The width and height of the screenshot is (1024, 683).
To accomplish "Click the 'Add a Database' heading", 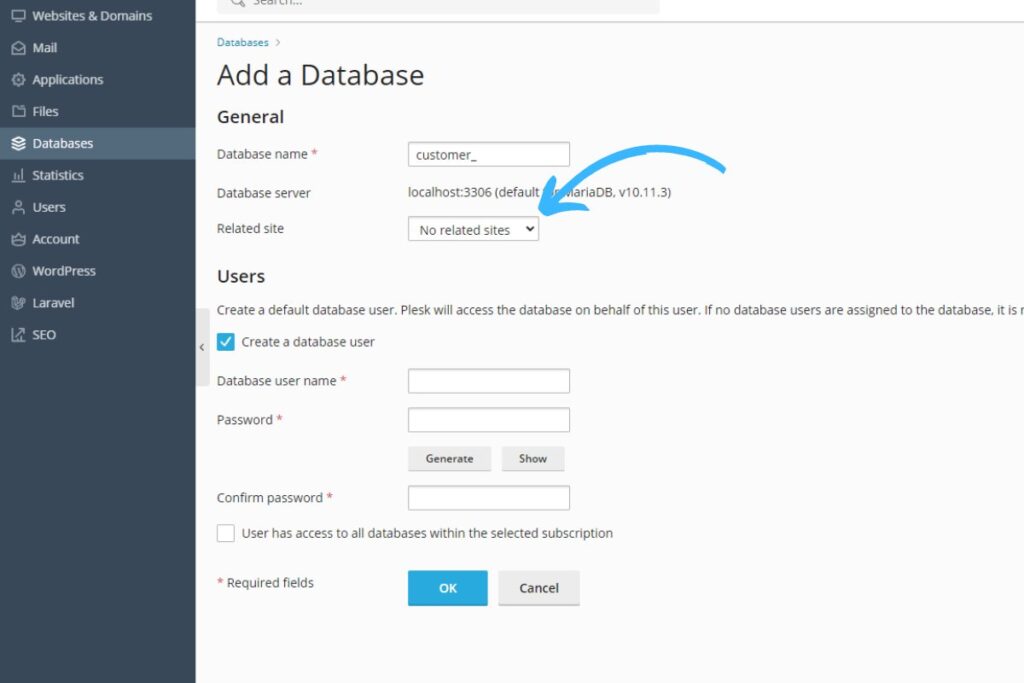I will pyautogui.click(x=321, y=75).
